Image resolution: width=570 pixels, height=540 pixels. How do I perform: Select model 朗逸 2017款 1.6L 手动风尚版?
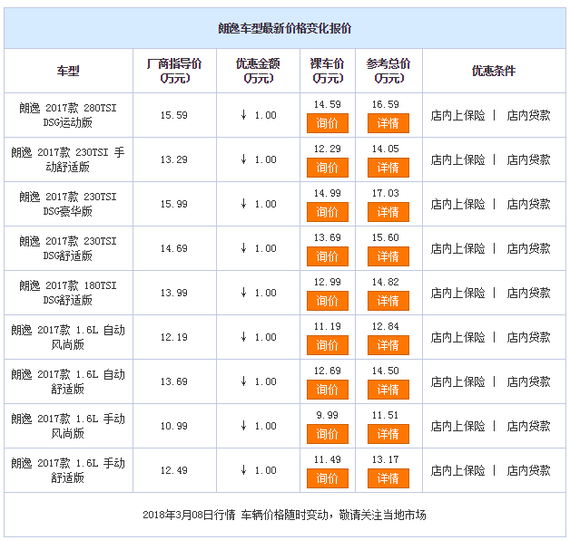coord(68,426)
